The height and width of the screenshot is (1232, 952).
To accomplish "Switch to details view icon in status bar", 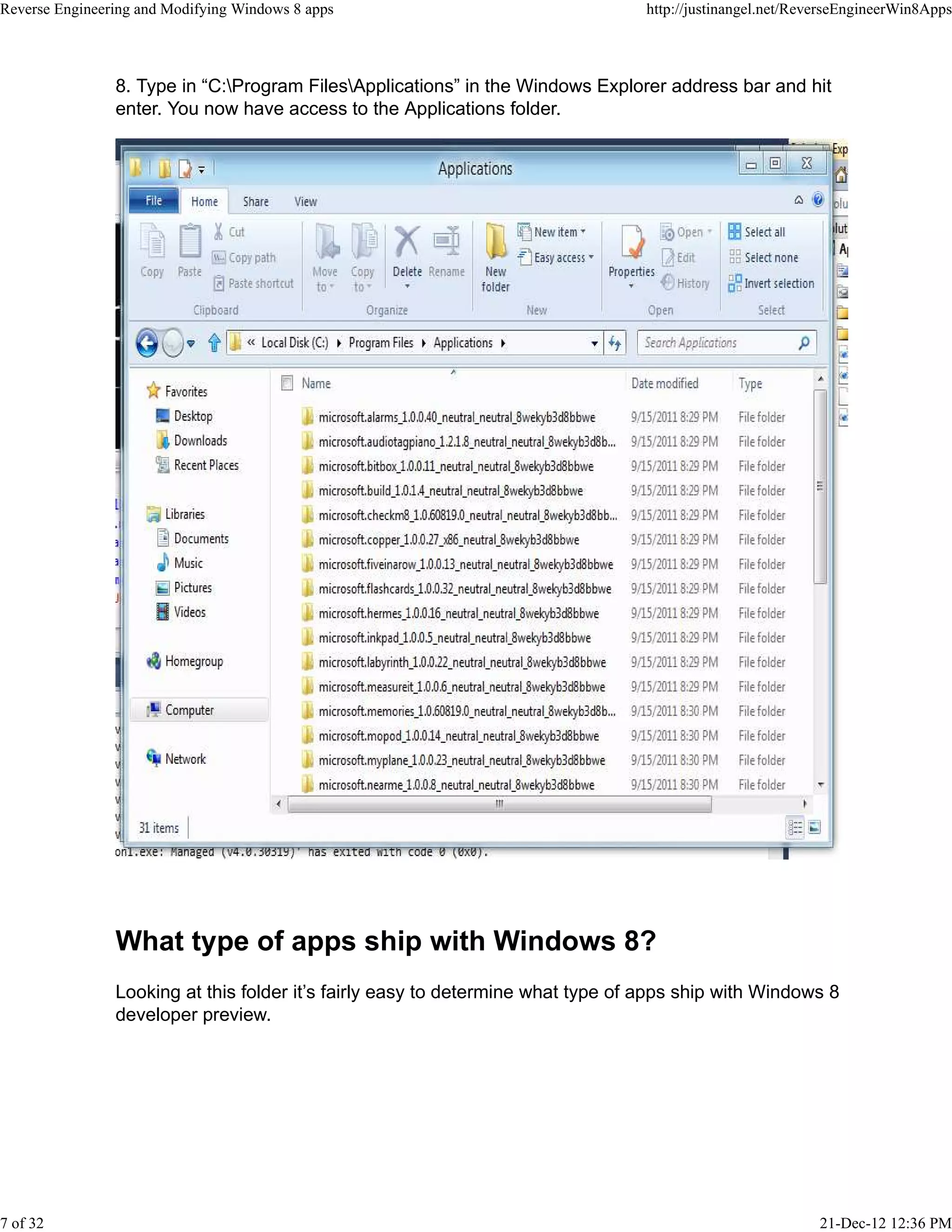I will pyautogui.click(x=794, y=828).
